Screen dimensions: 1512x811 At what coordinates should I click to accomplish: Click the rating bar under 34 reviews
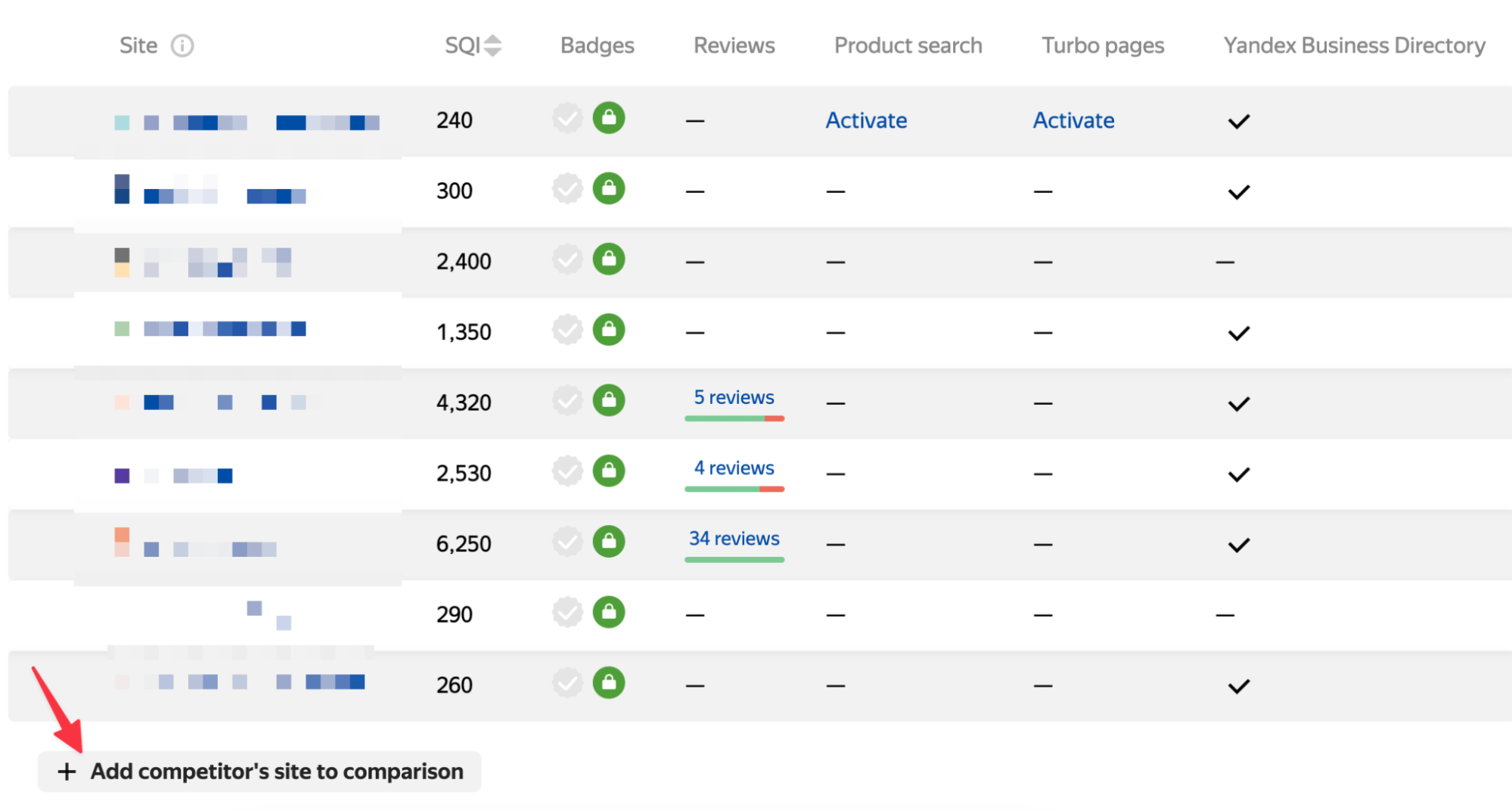[734, 560]
